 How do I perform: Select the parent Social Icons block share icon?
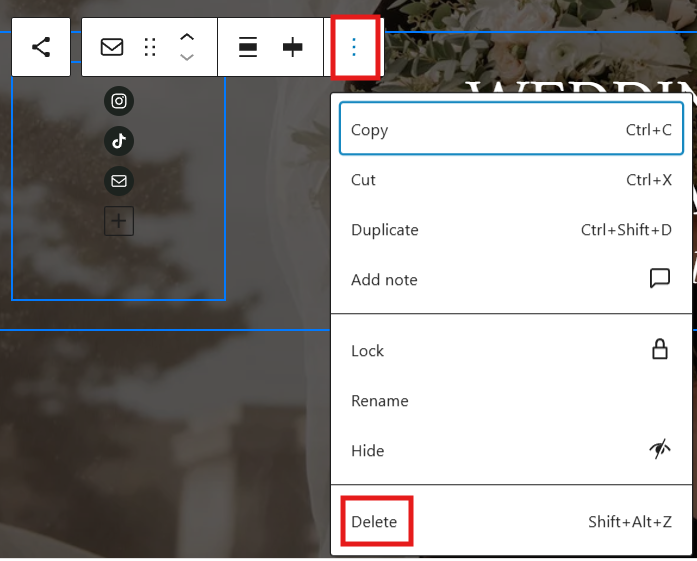(41, 47)
